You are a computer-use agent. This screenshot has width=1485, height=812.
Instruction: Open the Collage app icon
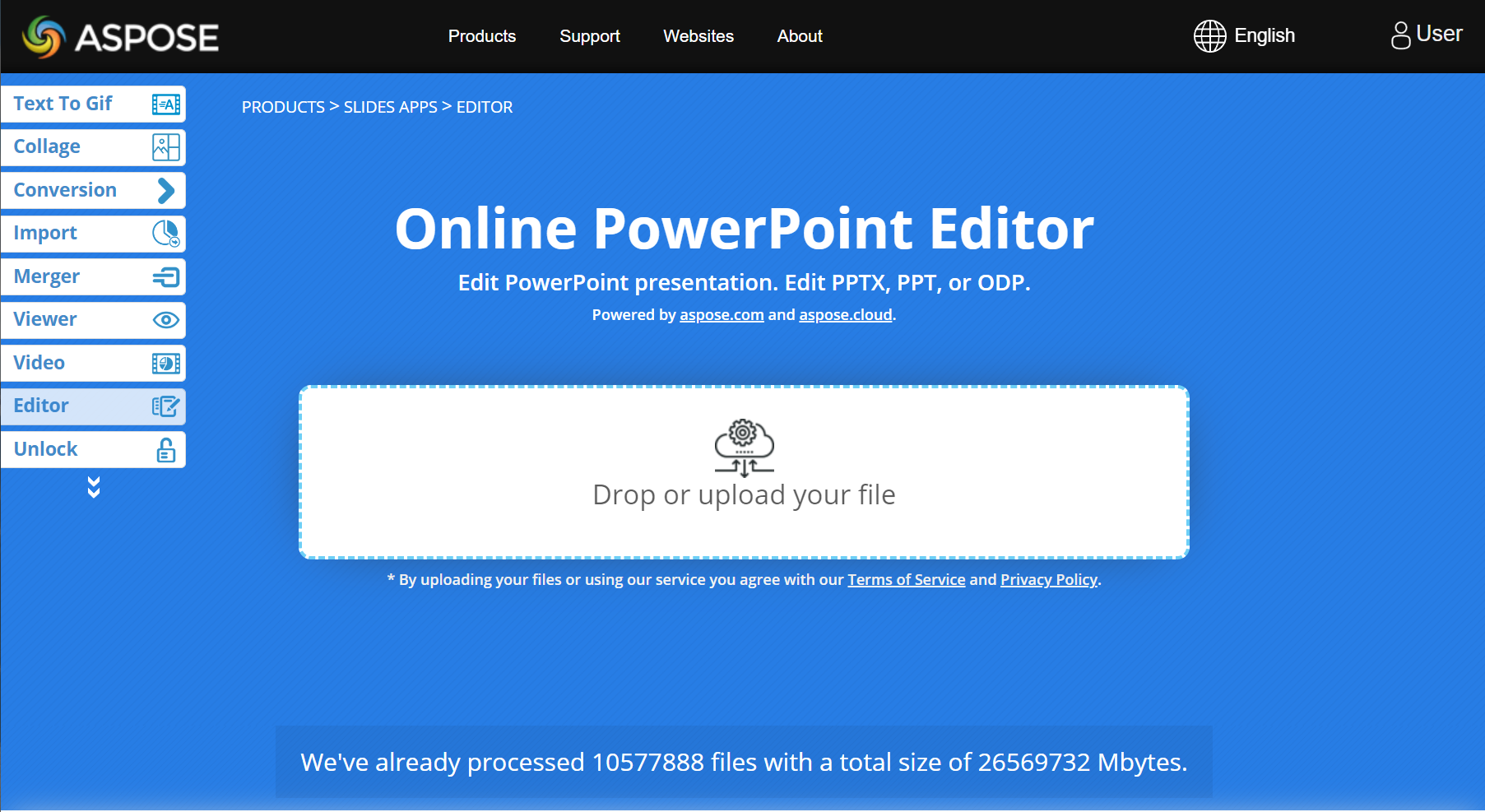165,147
